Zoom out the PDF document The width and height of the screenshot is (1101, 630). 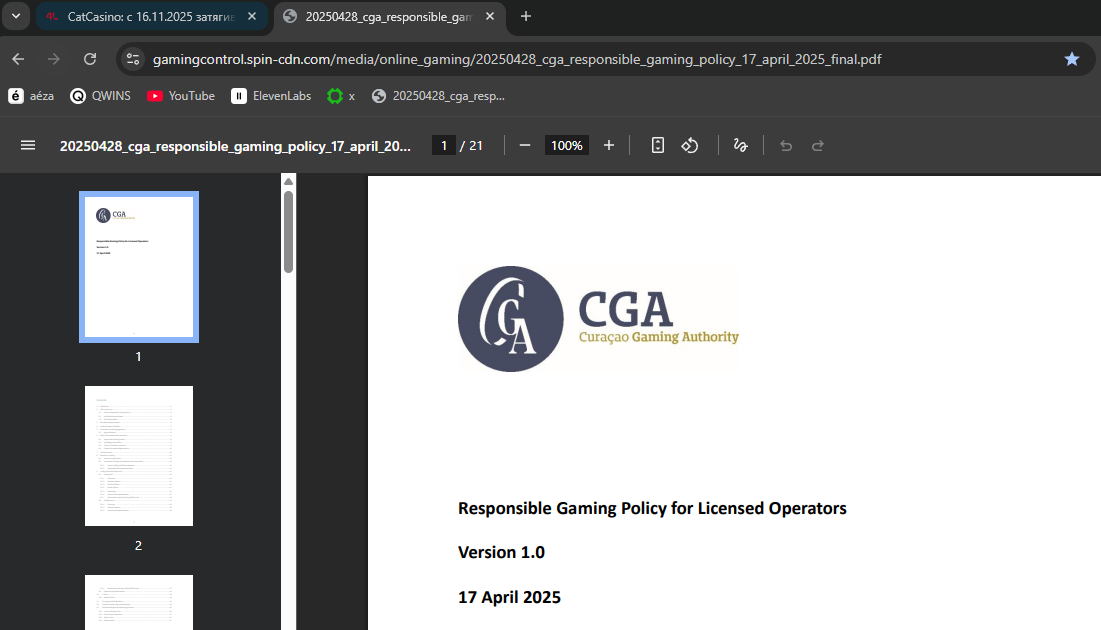pos(525,145)
